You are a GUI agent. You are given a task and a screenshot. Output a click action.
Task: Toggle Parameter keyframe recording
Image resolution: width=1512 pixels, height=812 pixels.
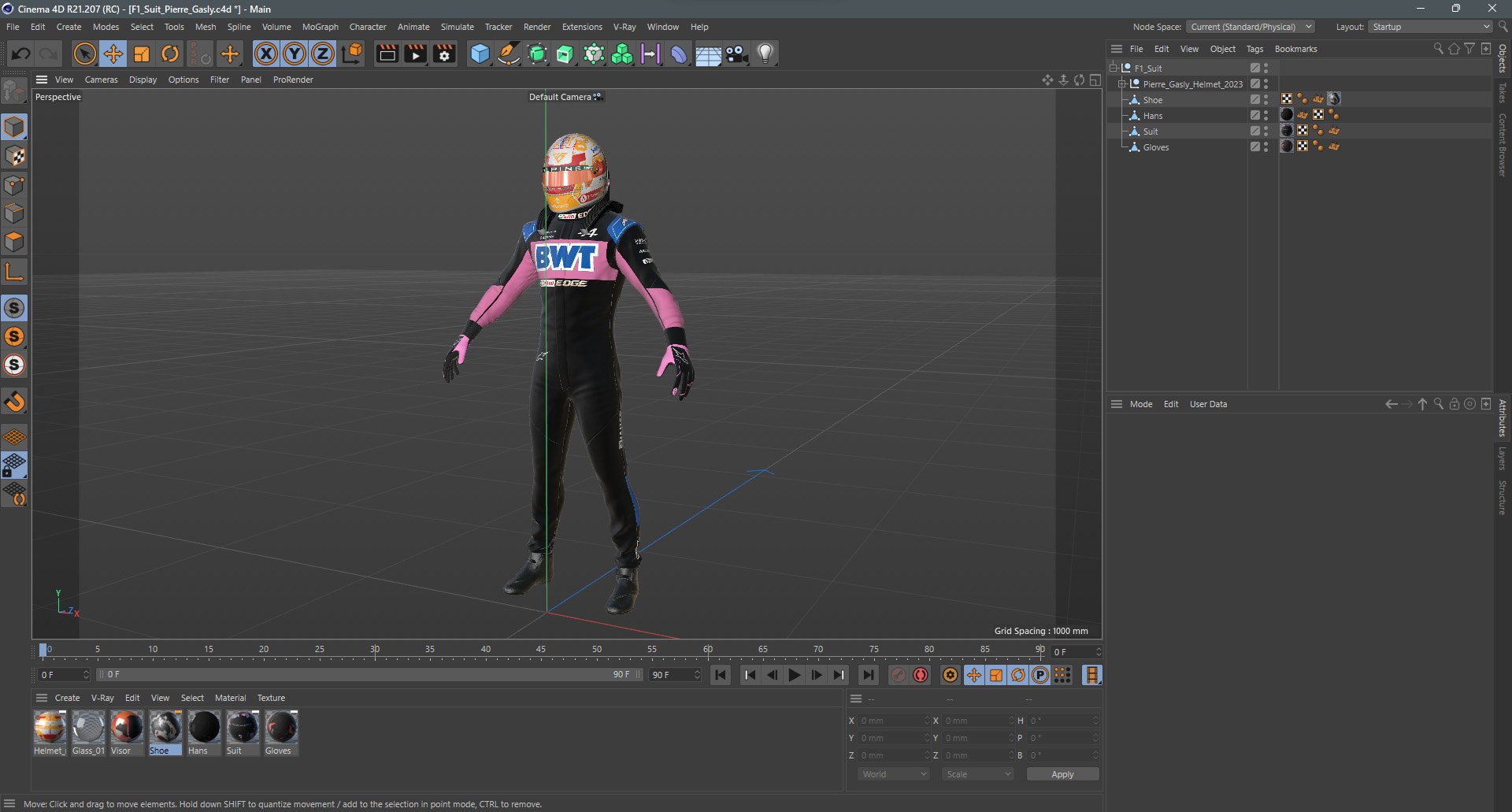click(x=1040, y=675)
